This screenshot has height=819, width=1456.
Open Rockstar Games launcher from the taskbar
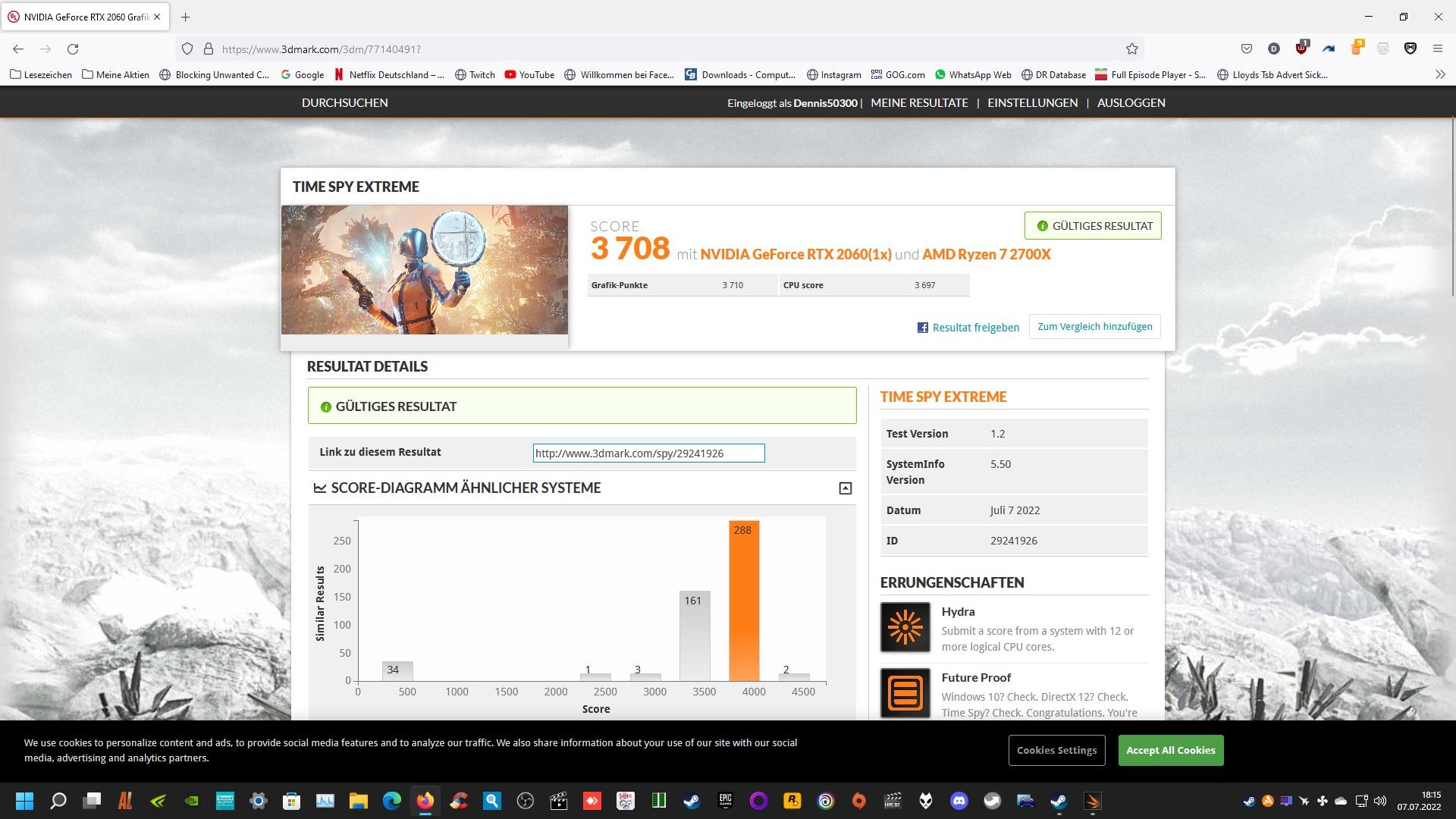[x=792, y=801]
